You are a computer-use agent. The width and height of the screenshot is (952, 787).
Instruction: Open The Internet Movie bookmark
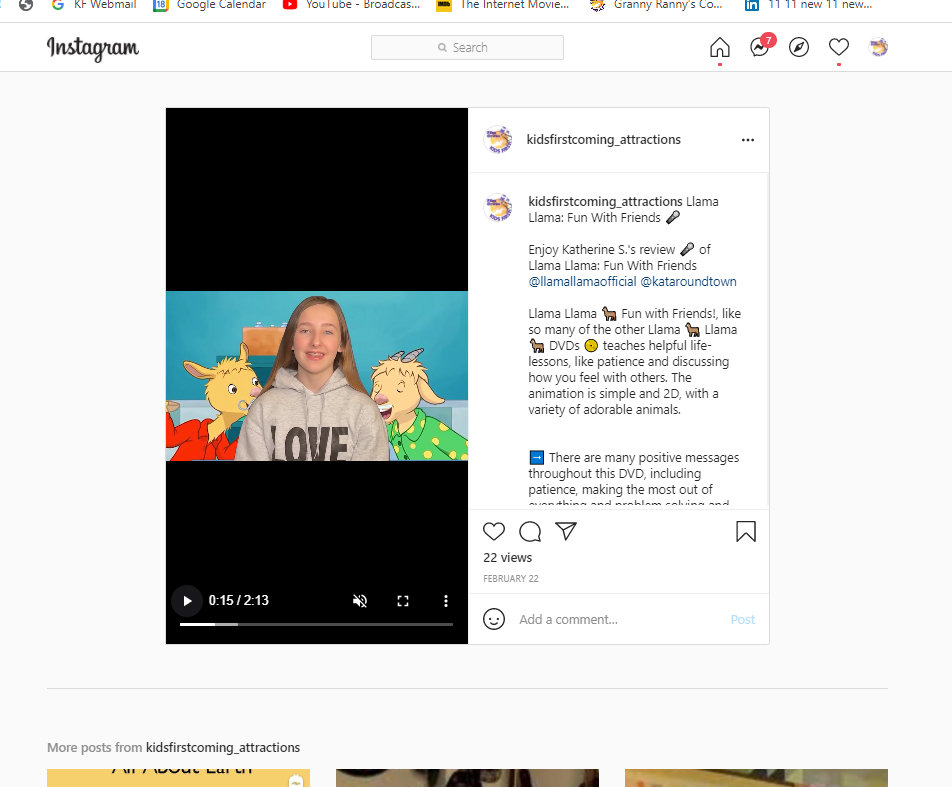click(503, 5)
